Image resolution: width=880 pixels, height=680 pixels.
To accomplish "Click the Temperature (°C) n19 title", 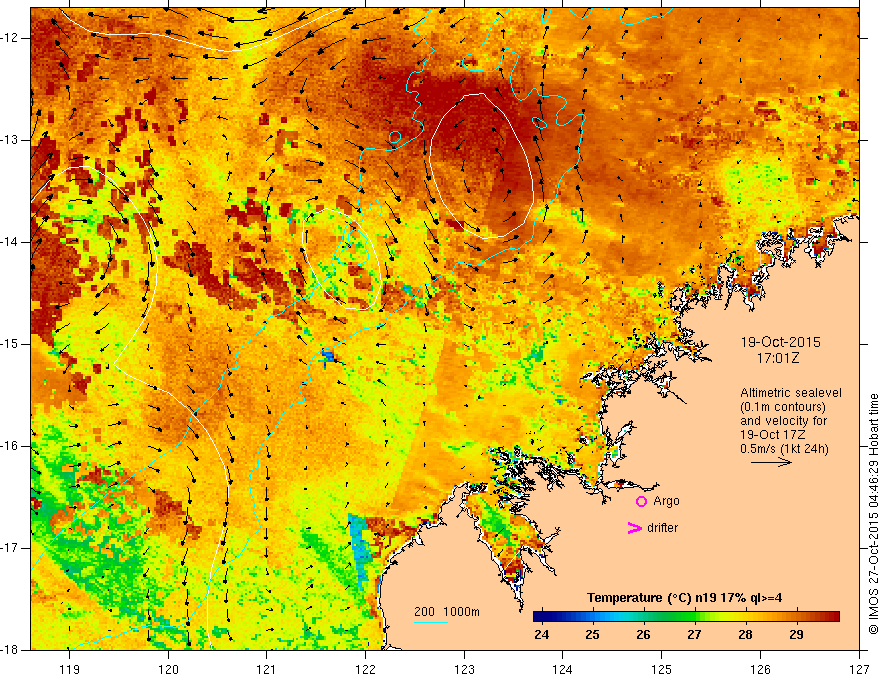I will click(684, 598).
